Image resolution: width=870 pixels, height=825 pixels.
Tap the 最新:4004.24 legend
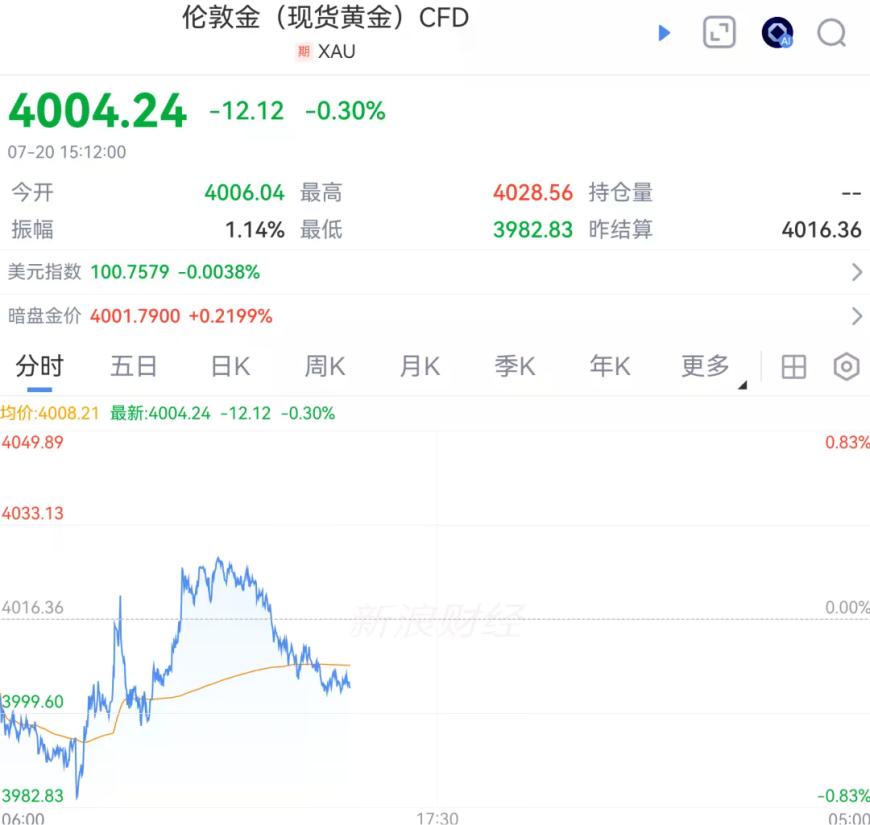[160, 413]
